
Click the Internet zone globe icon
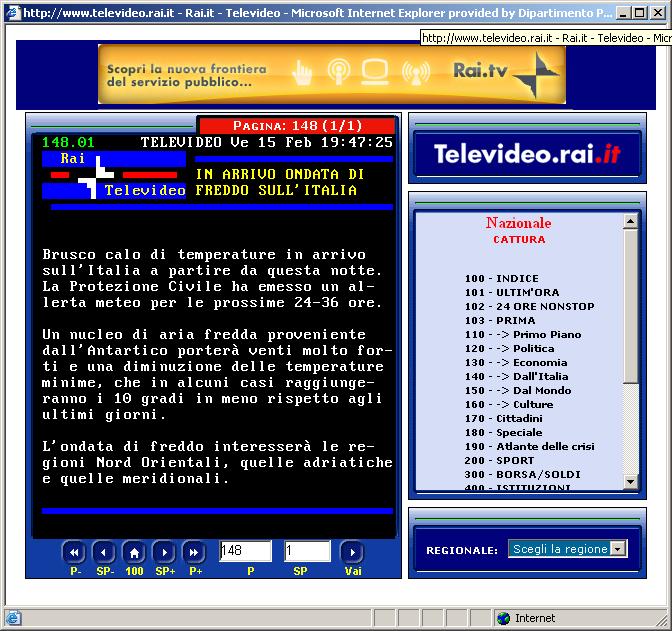[504, 618]
